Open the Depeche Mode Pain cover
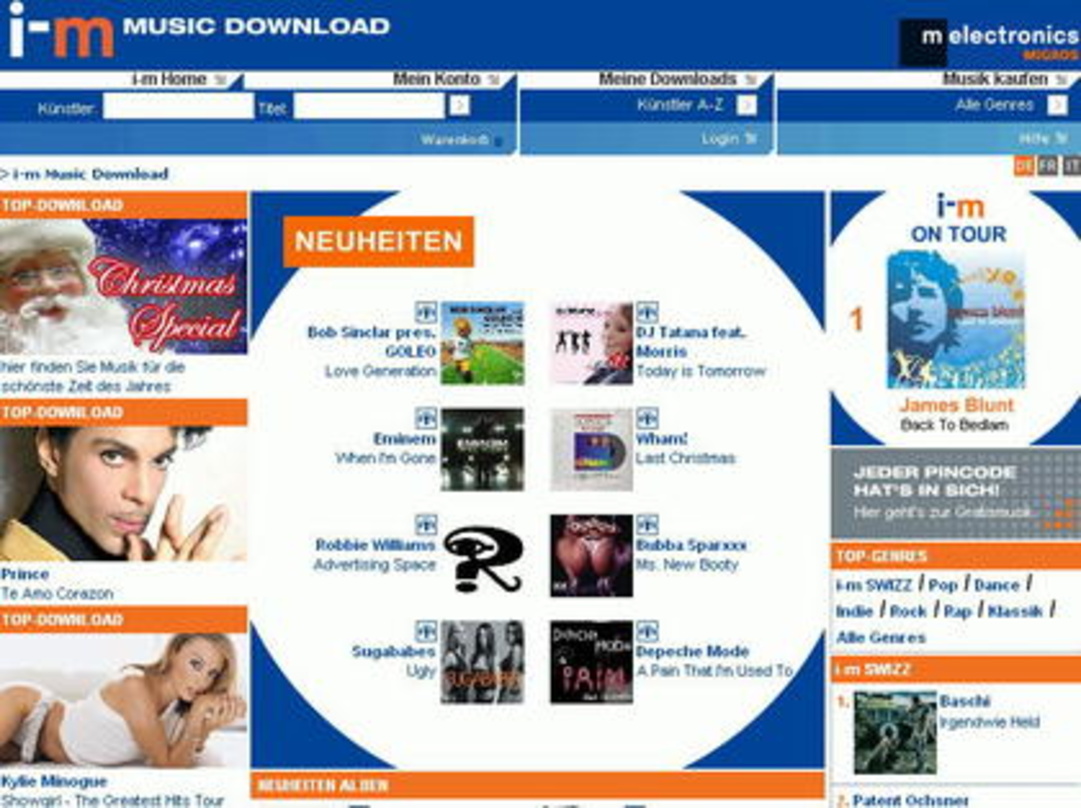Image resolution: width=1081 pixels, height=808 pixels. (x=591, y=663)
